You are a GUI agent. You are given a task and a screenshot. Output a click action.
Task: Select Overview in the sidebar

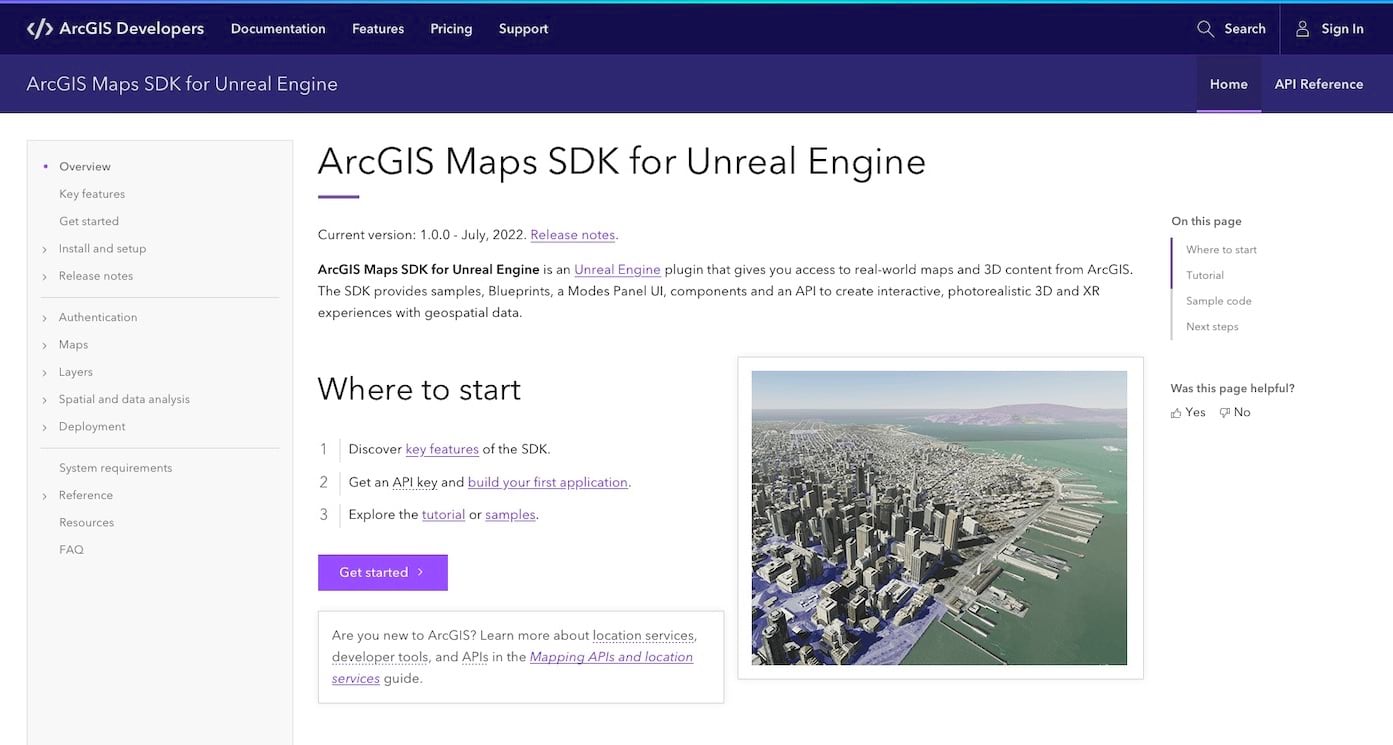85,167
